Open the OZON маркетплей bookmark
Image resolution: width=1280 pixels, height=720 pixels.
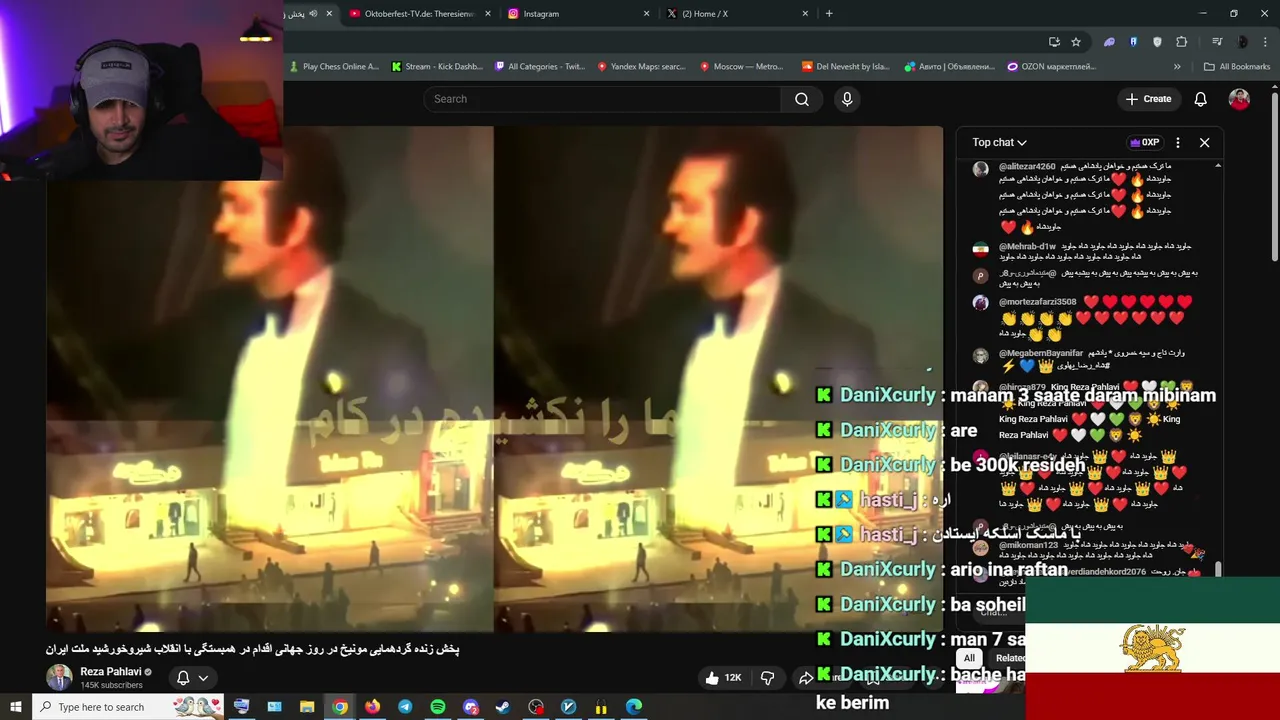(x=1051, y=67)
